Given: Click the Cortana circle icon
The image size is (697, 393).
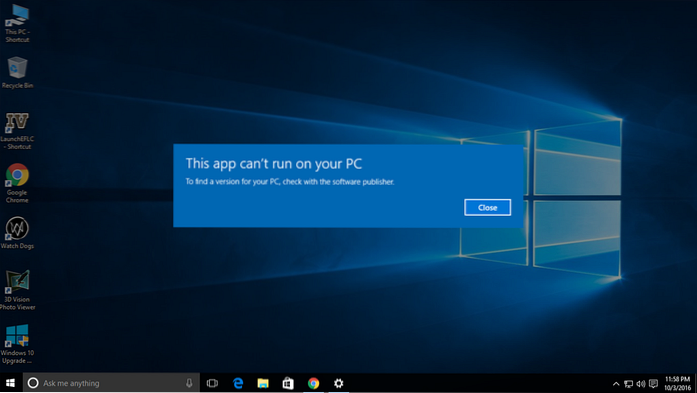Looking at the screenshot, I should (33, 383).
